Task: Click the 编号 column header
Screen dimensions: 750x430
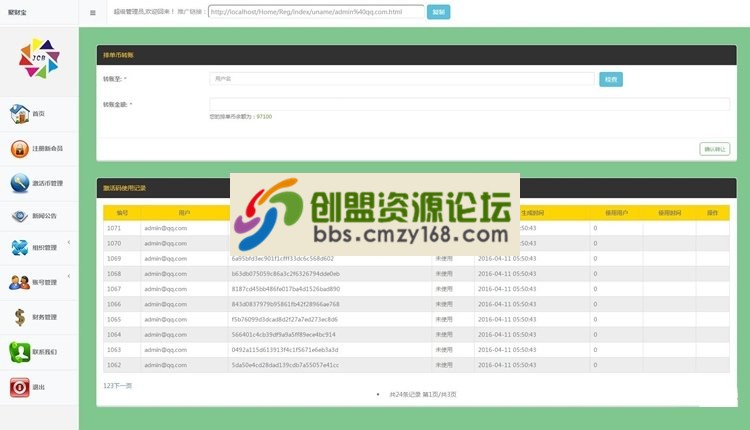Action: click(122, 213)
